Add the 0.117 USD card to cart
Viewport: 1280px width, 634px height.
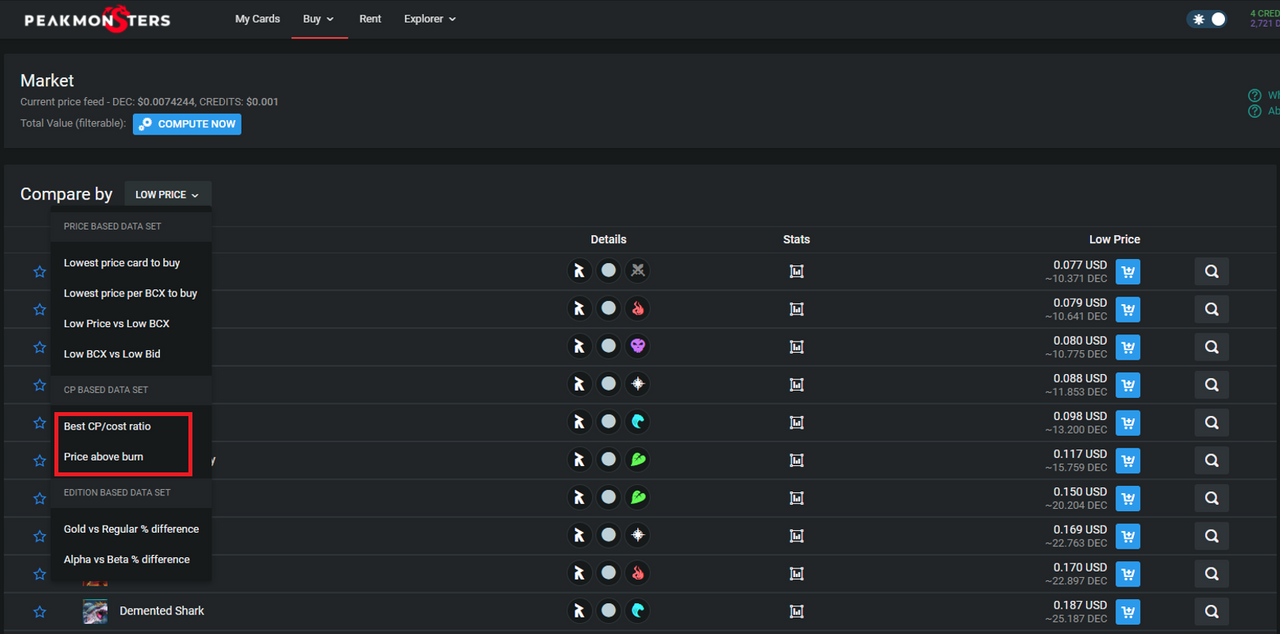coord(1128,461)
